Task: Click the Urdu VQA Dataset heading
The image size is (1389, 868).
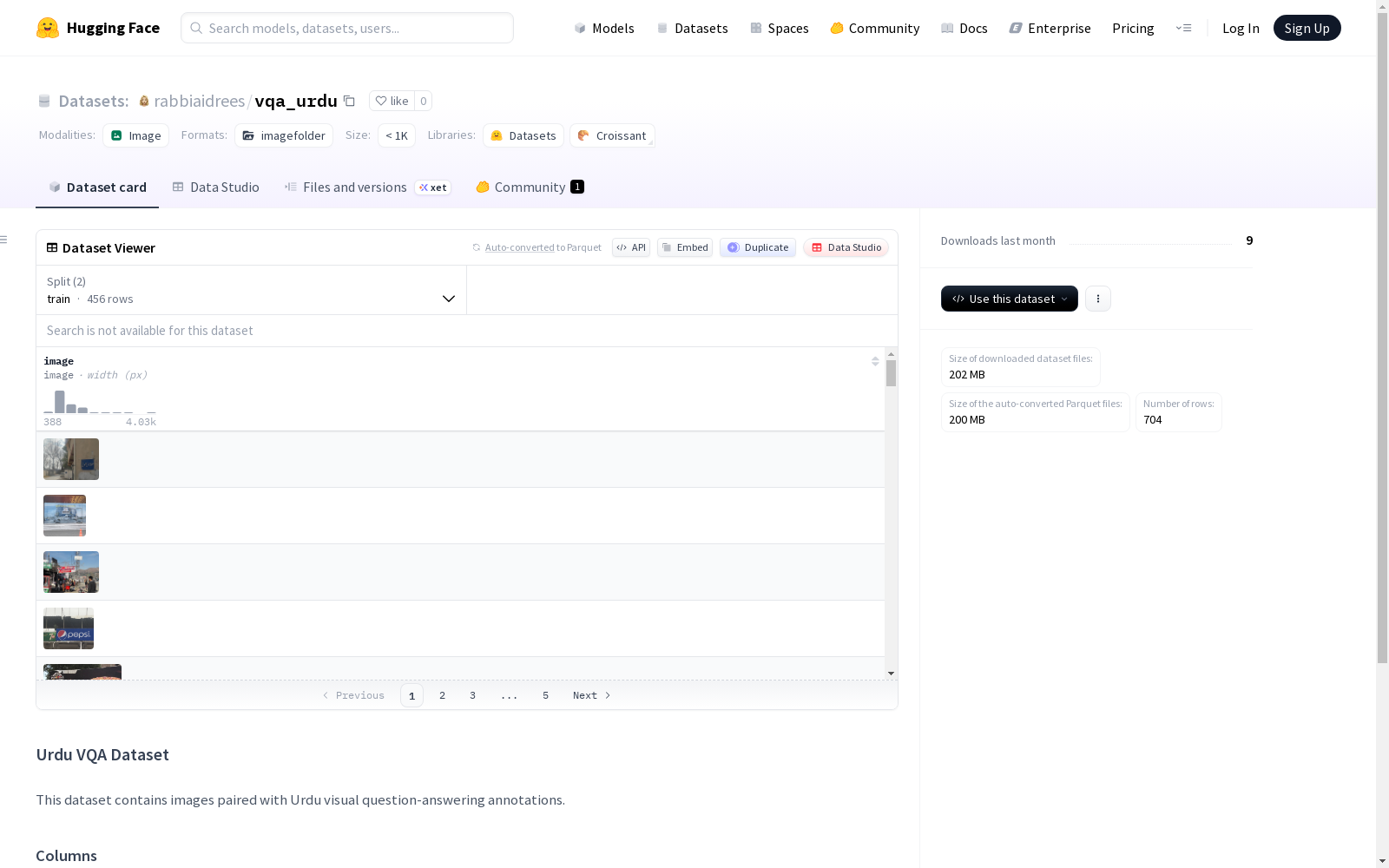Action: [x=102, y=754]
